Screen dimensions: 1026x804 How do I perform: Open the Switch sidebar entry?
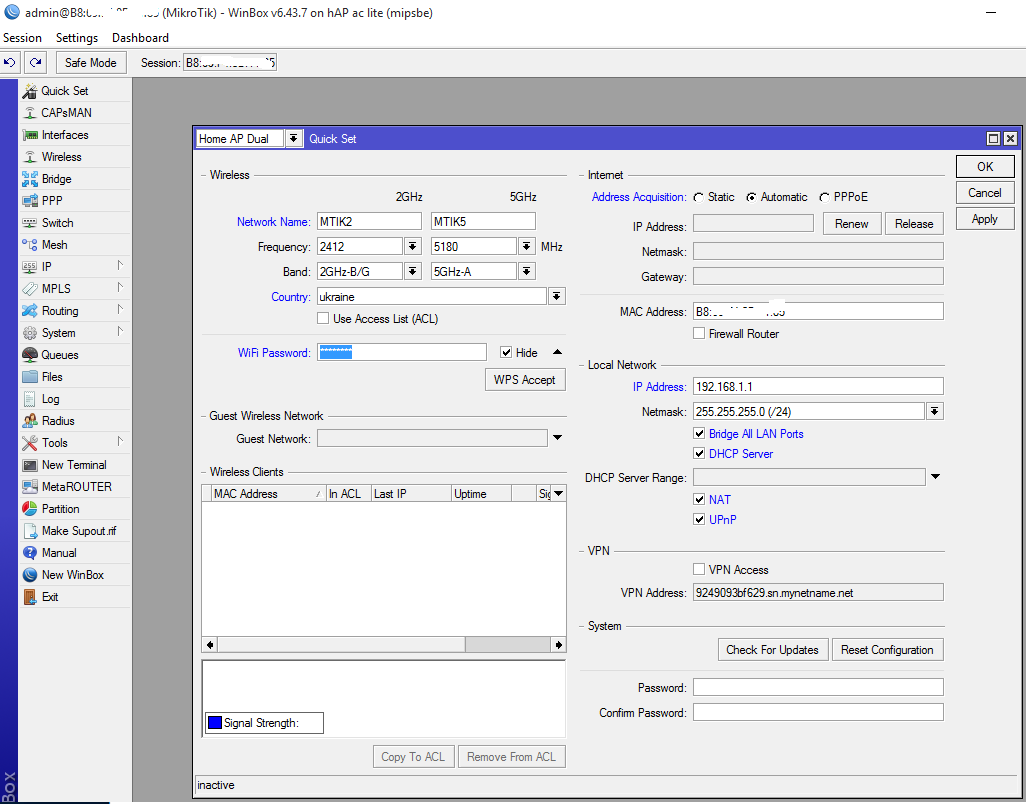click(75, 223)
